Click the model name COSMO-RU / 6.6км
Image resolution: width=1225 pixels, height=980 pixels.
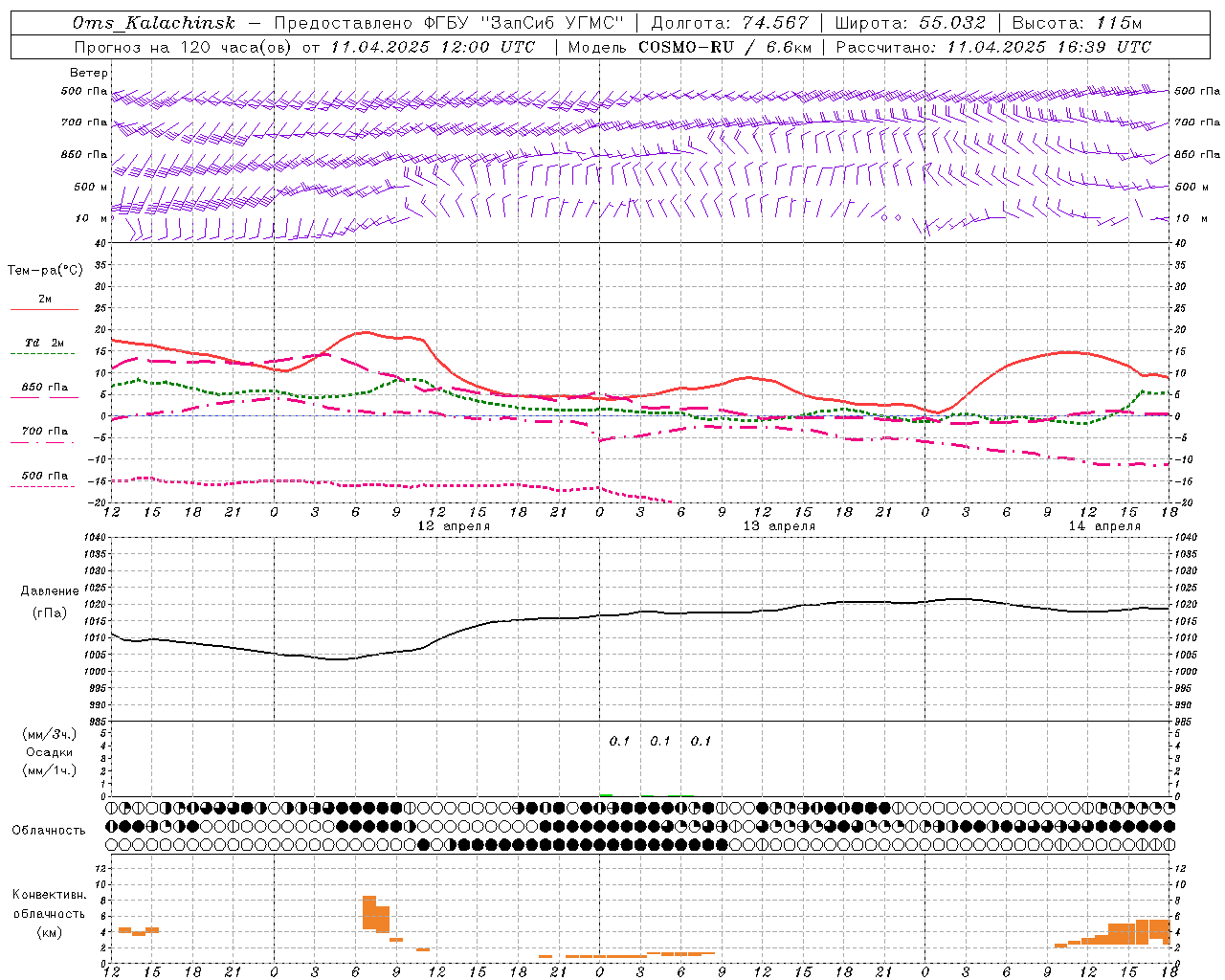724,47
